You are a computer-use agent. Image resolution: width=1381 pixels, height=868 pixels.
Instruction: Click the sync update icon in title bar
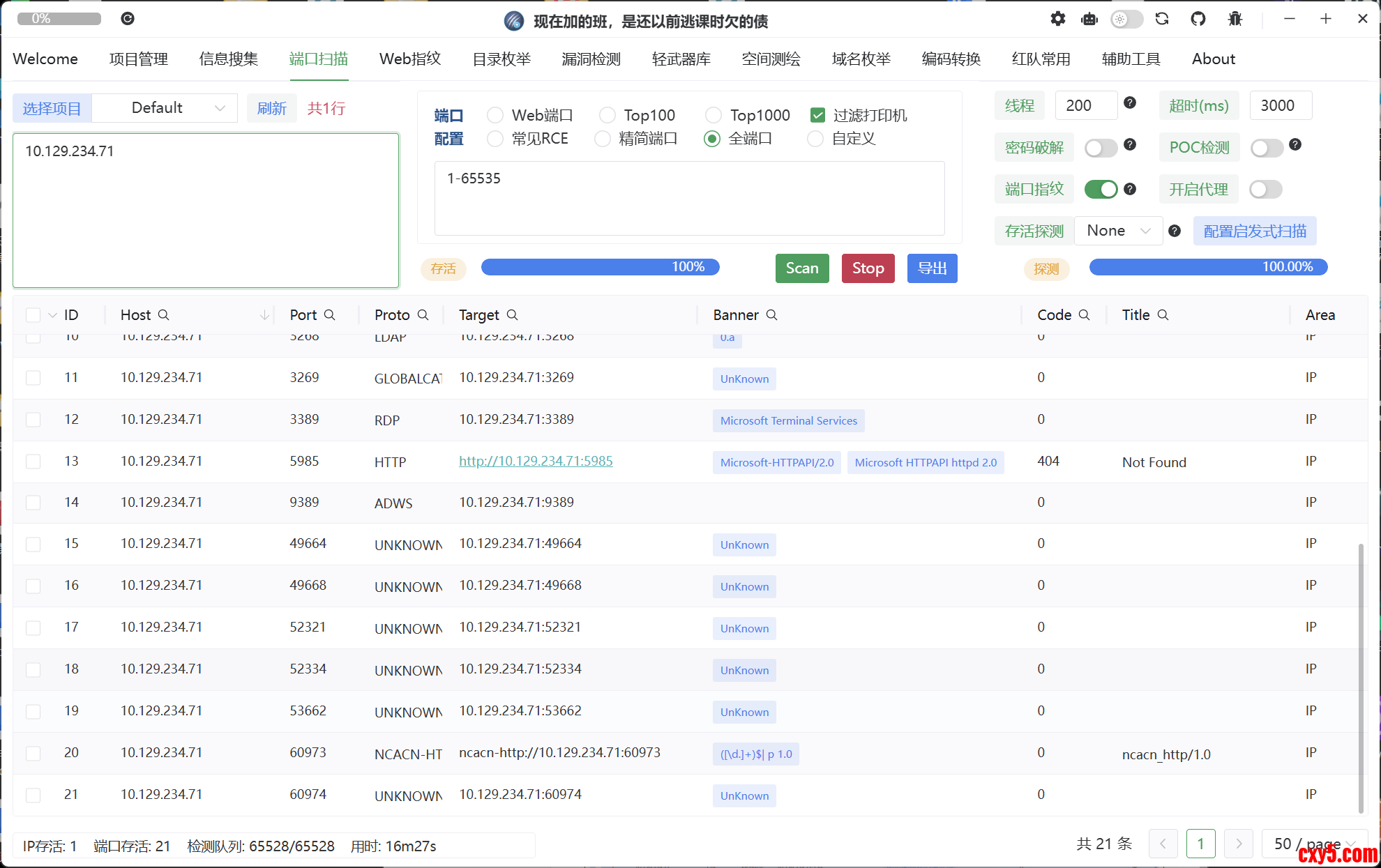tap(1162, 19)
